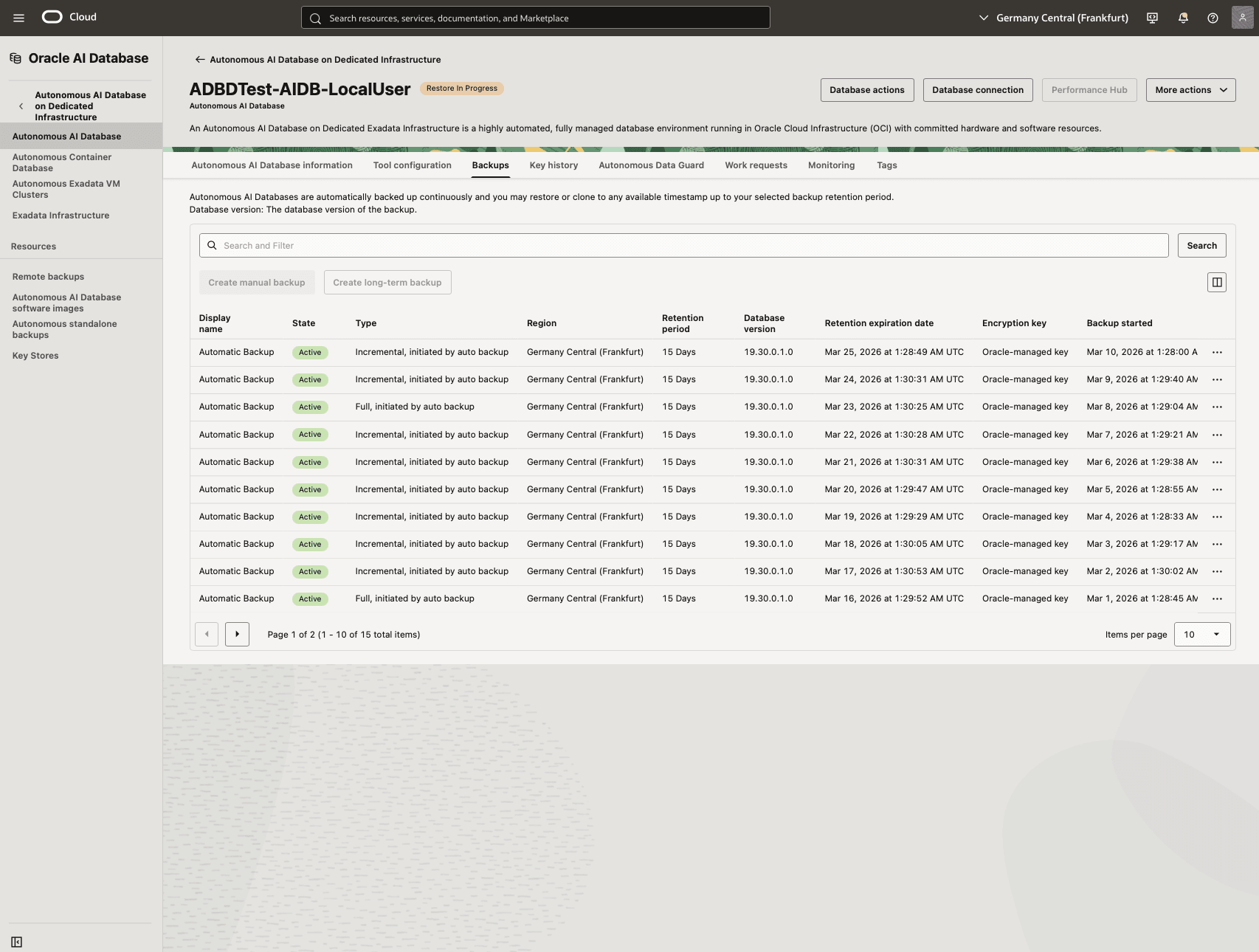Switch to the Tool configuration tab
The height and width of the screenshot is (952, 1259).
click(x=413, y=165)
